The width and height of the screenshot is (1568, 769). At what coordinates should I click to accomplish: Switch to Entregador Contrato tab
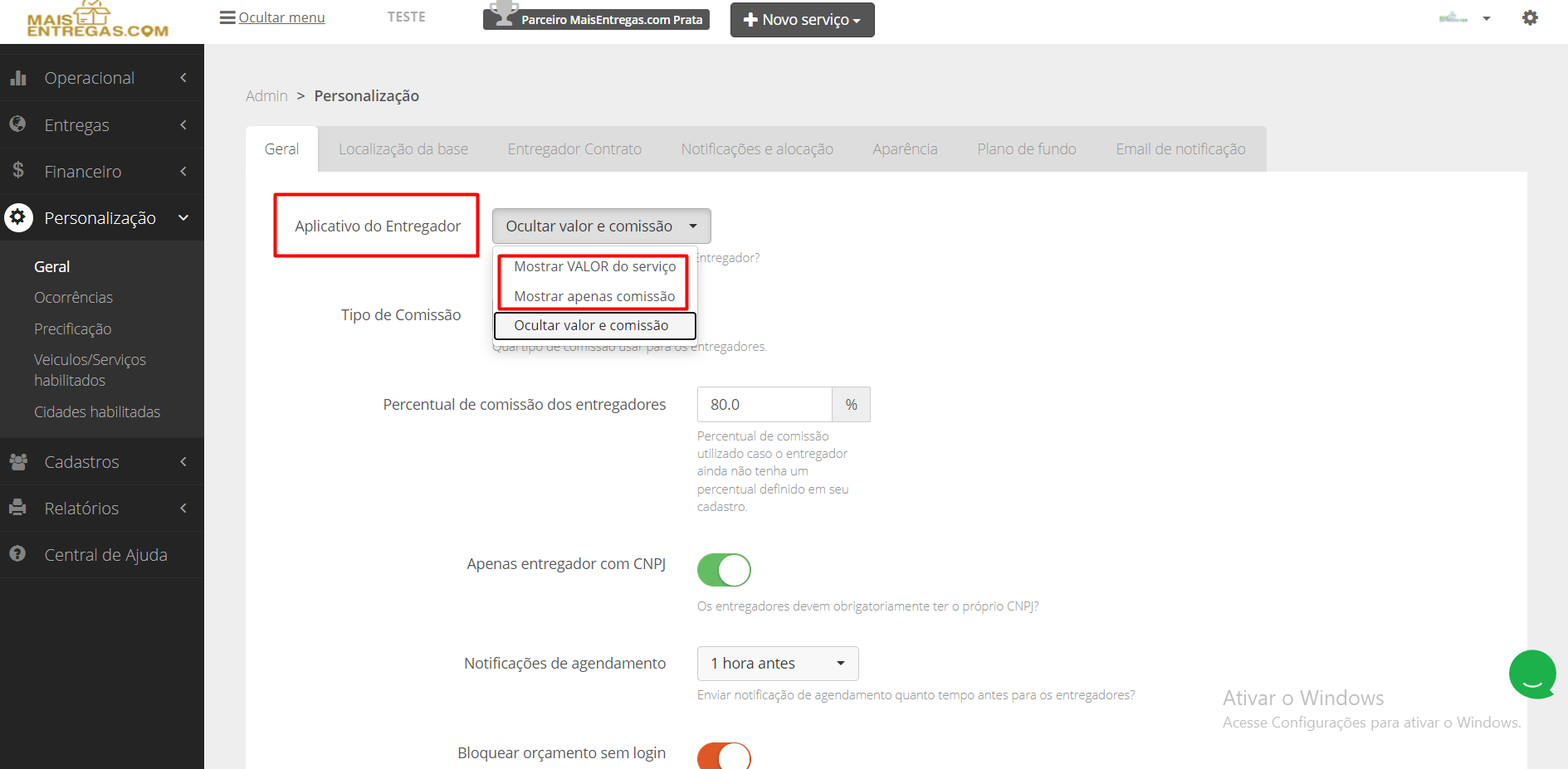tap(574, 149)
